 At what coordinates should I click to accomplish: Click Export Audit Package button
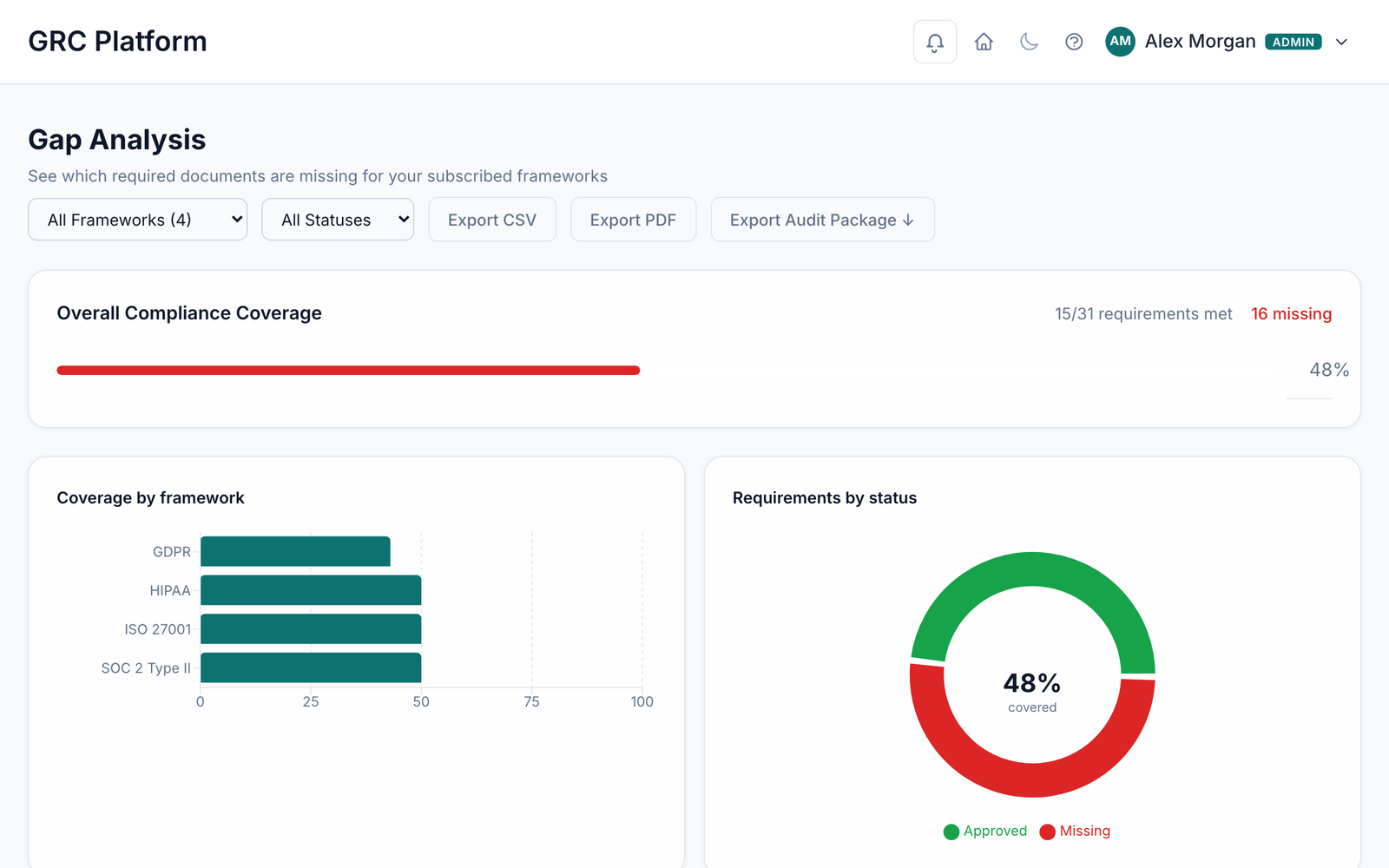(822, 220)
